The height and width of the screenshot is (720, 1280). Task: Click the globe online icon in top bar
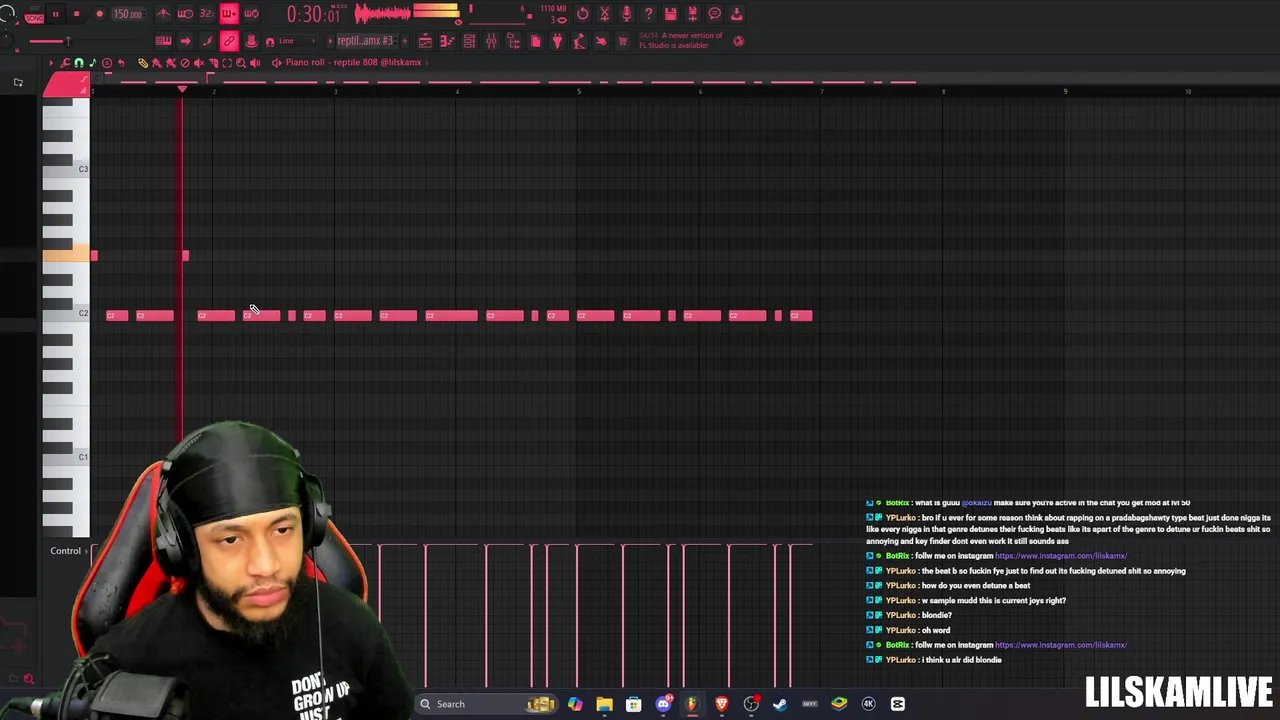739,41
